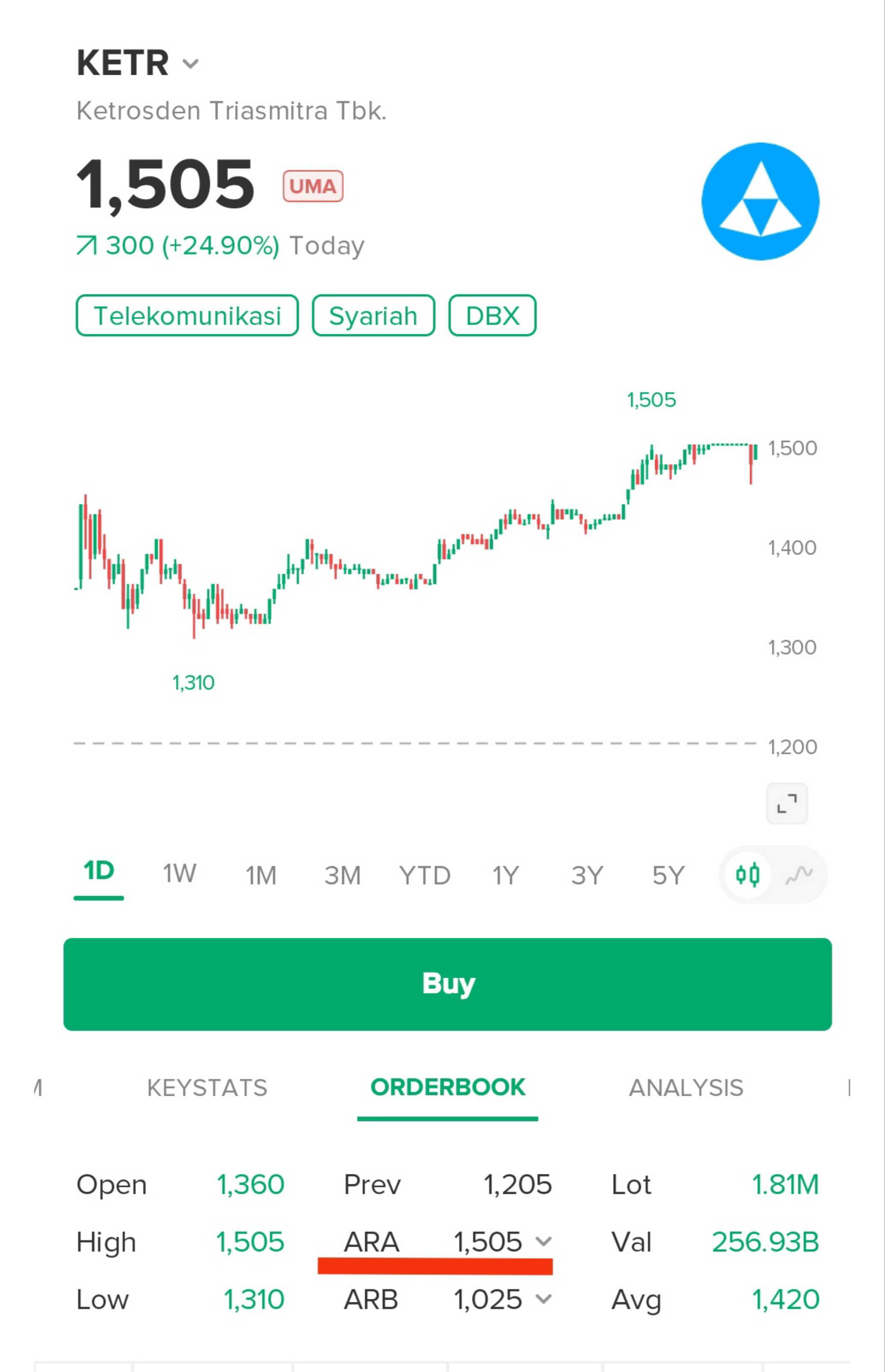885x1372 pixels.
Task: Open the KETR ticker dropdown
Action: tap(190, 63)
